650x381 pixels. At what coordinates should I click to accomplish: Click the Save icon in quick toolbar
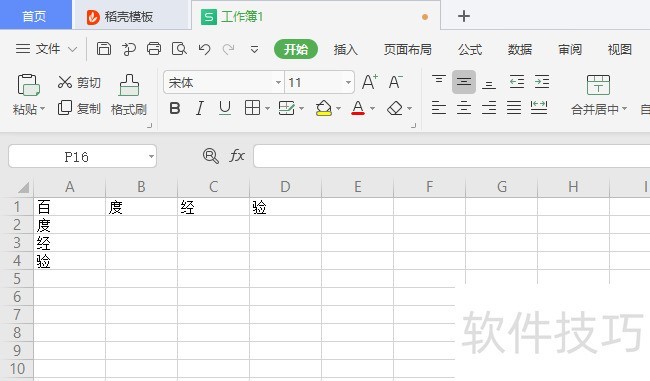coord(104,49)
